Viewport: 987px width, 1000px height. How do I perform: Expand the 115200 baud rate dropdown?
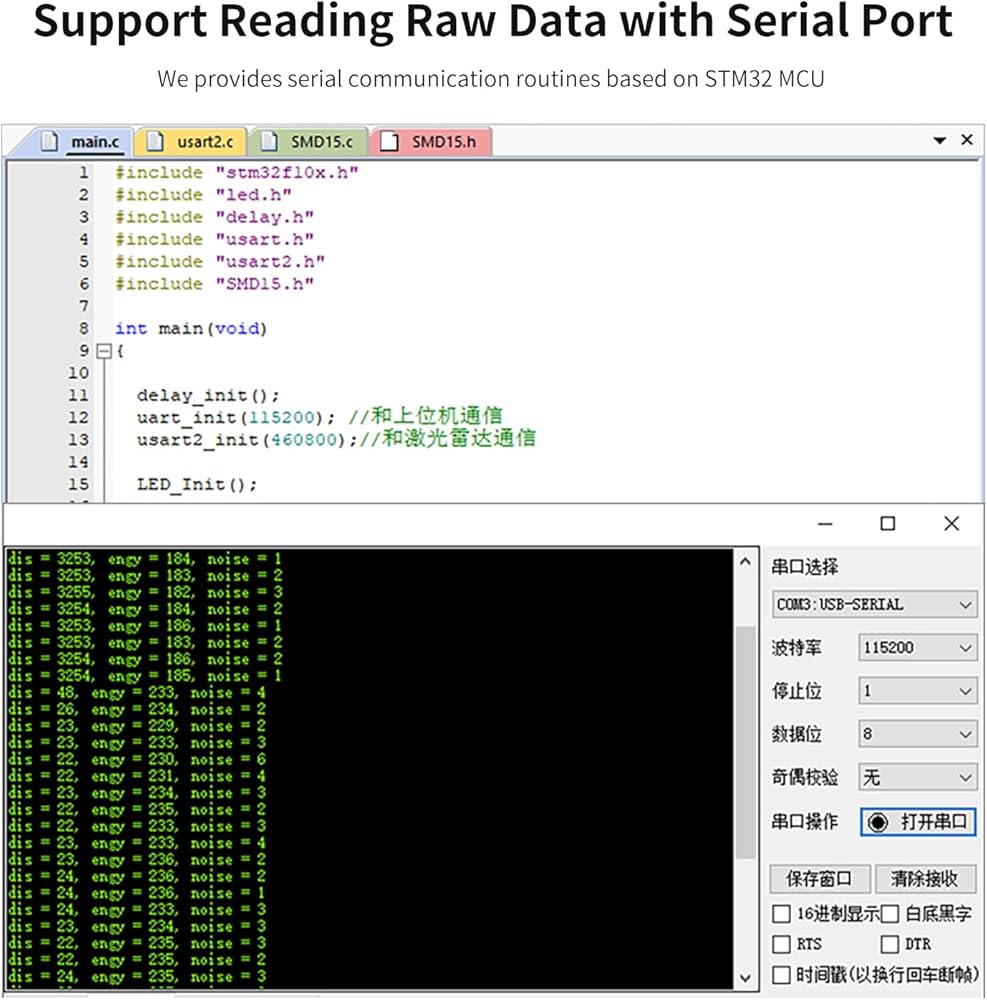(x=917, y=648)
